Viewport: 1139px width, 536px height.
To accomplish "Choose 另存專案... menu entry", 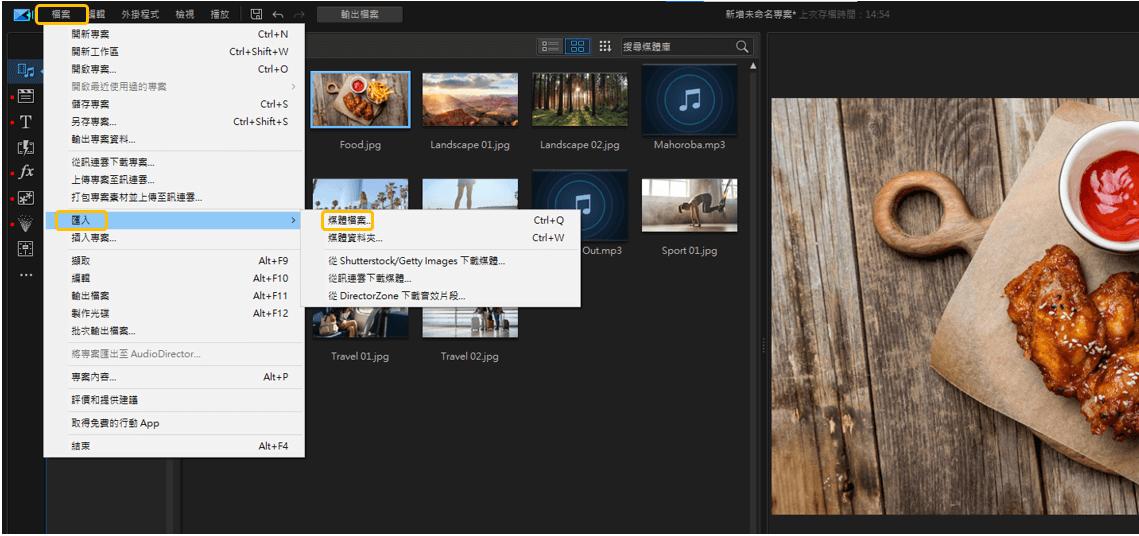I will pyautogui.click(x=174, y=121).
